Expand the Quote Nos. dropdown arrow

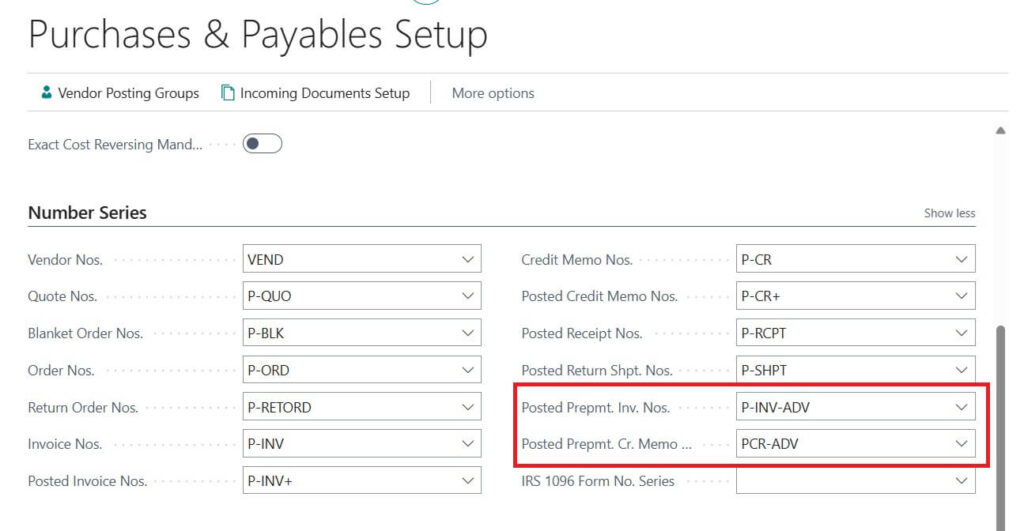[x=467, y=297]
